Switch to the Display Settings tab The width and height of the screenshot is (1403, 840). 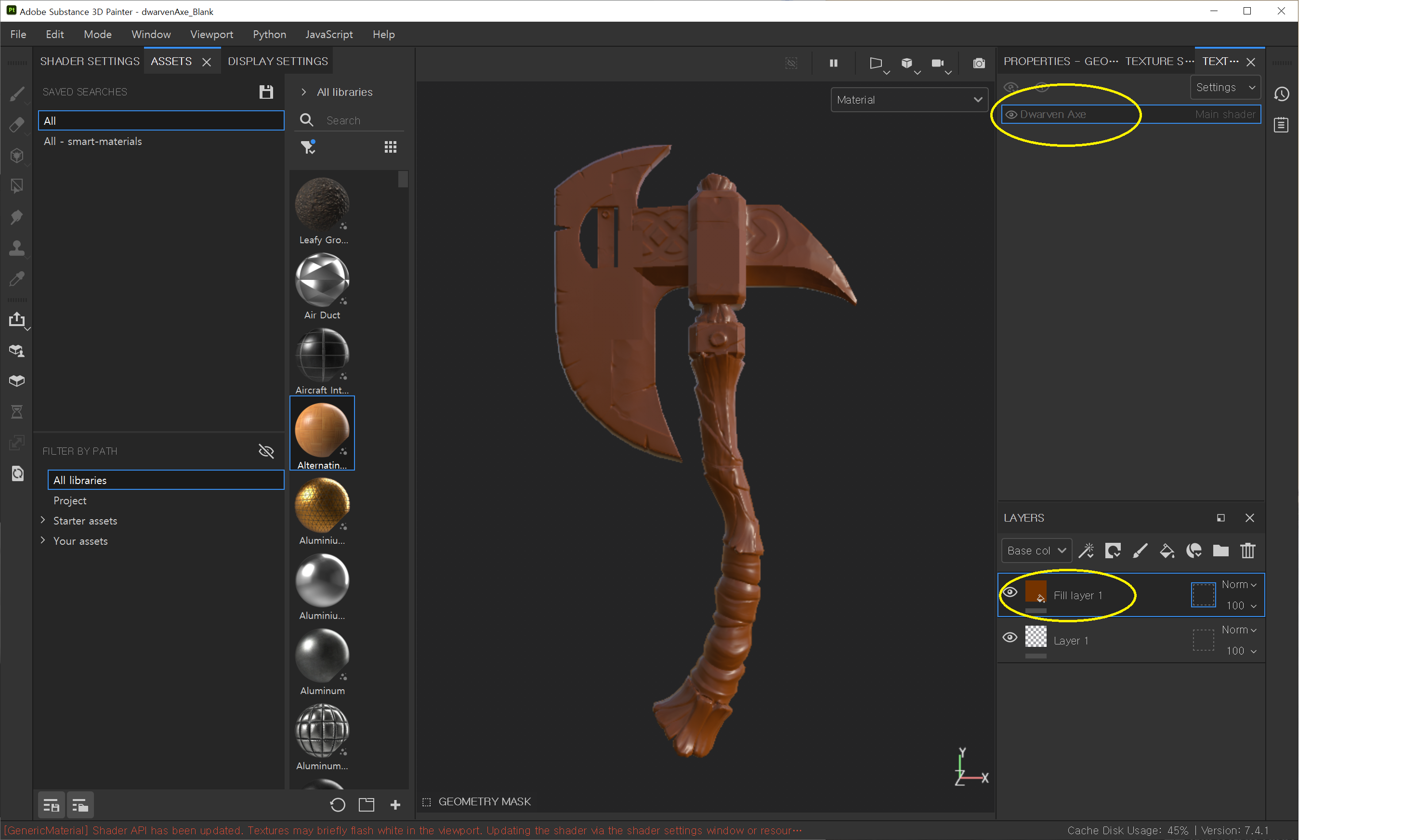(x=277, y=61)
